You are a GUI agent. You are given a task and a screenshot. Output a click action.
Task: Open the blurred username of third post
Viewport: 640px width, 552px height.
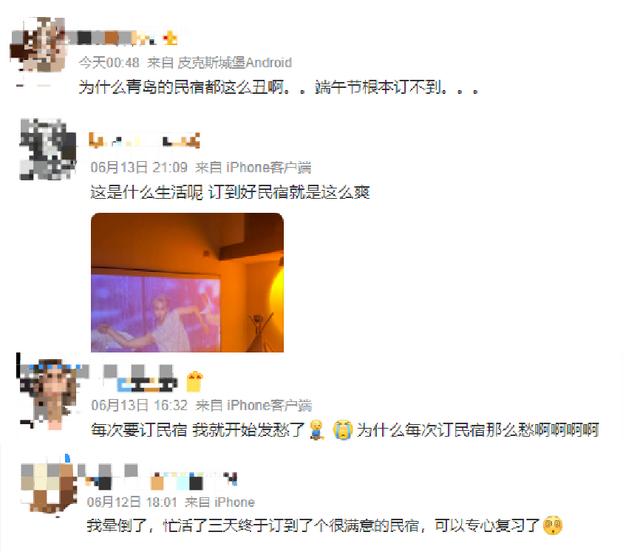click(x=140, y=378)
